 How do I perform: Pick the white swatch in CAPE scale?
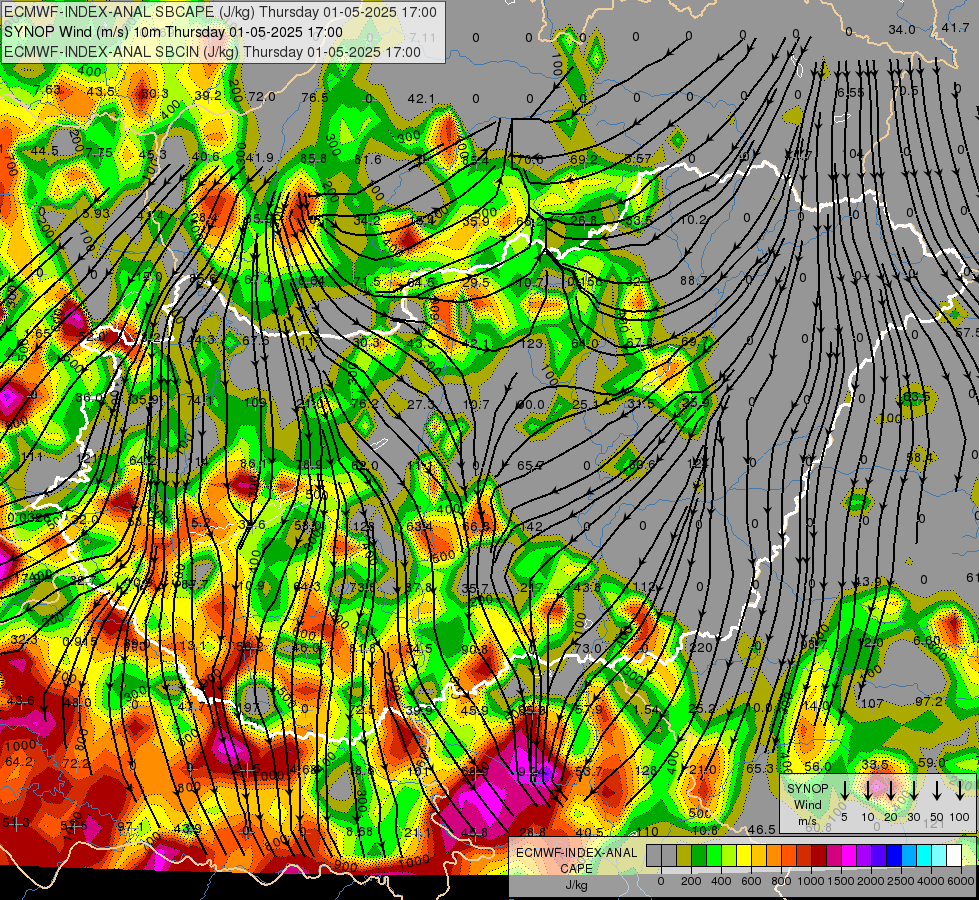click(x=954, y=855)
